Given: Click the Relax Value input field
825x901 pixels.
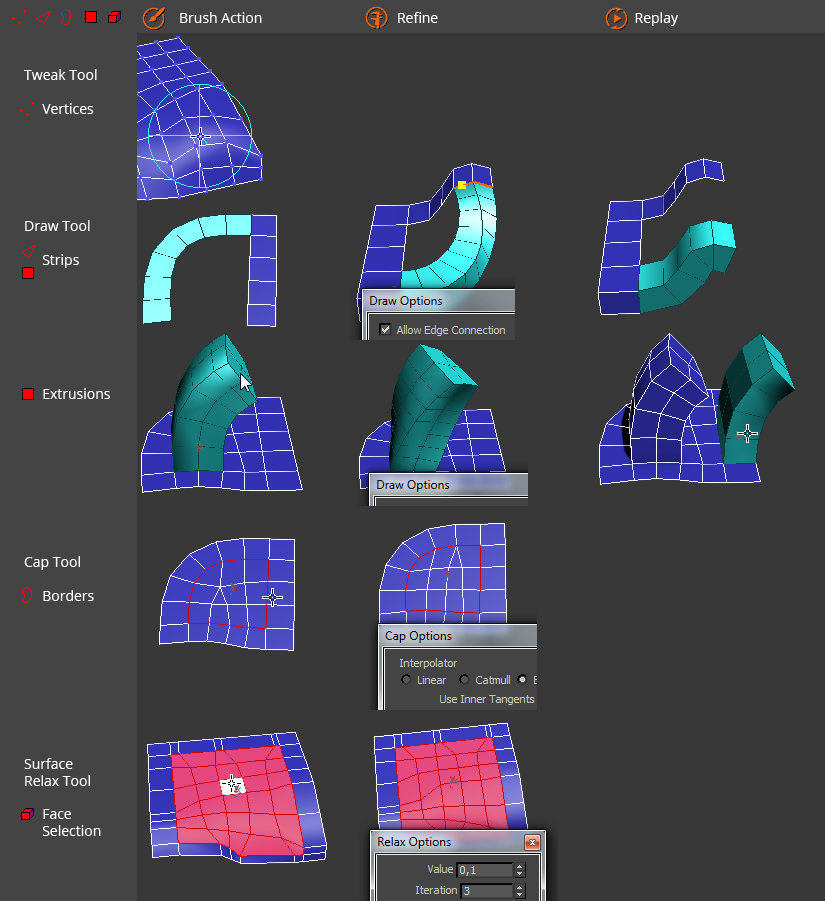Looking at the screenshot, I should [485, 870].
